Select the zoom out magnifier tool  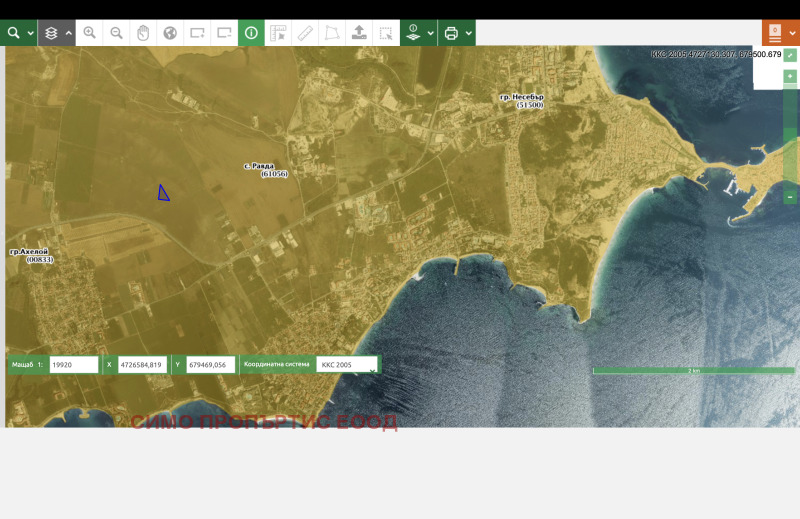click(x=117, y=33)
